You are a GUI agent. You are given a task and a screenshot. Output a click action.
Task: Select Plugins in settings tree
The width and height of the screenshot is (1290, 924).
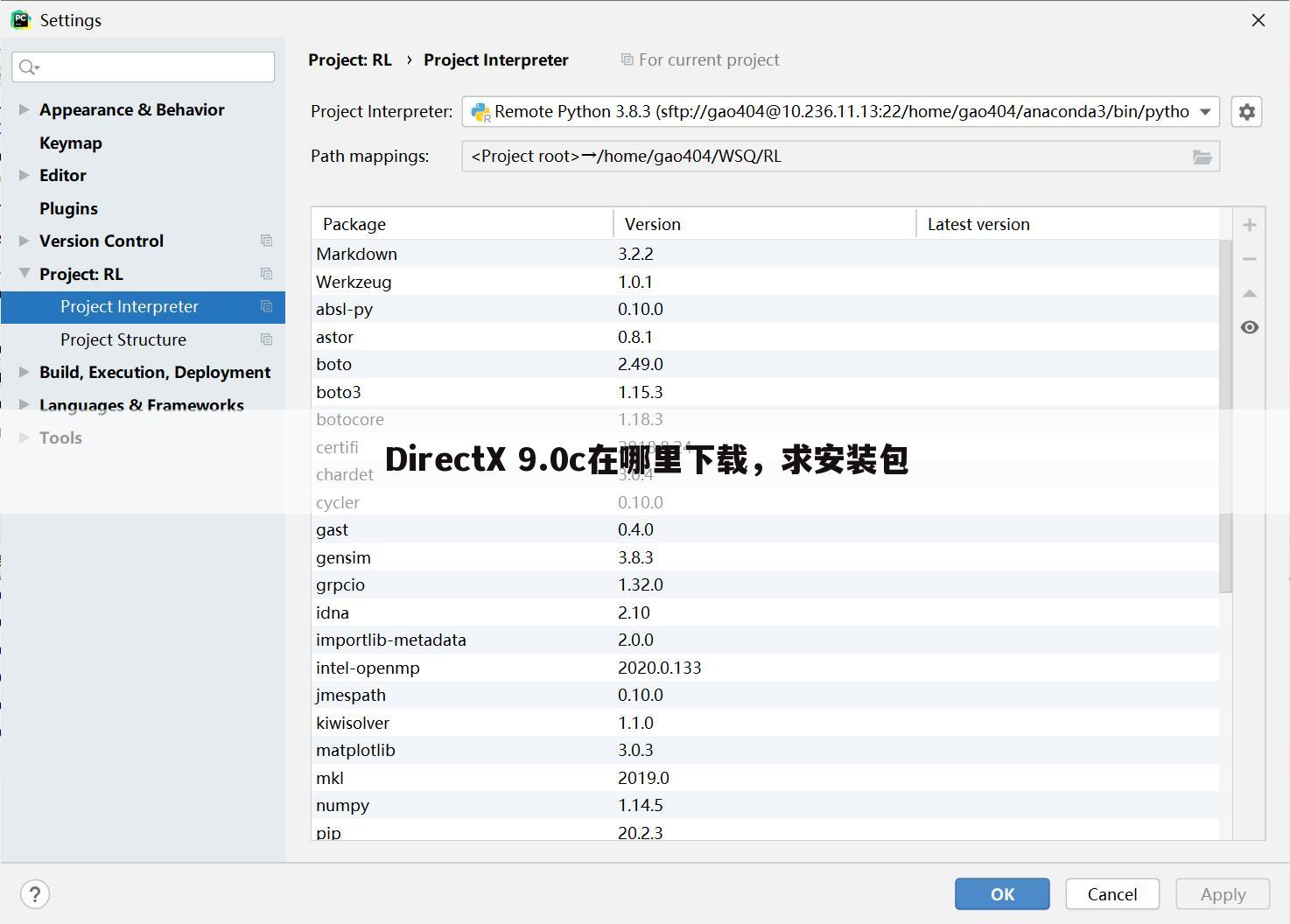[68, 208]
